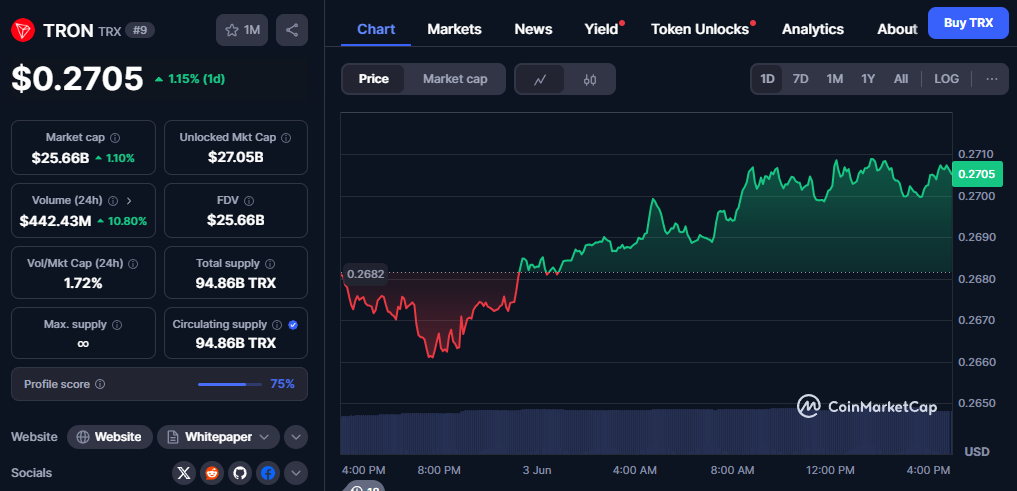This screenshot has width=1017, height=491.
Task: Open TRON's Facebook social link
Action: [x=268, y=473]
